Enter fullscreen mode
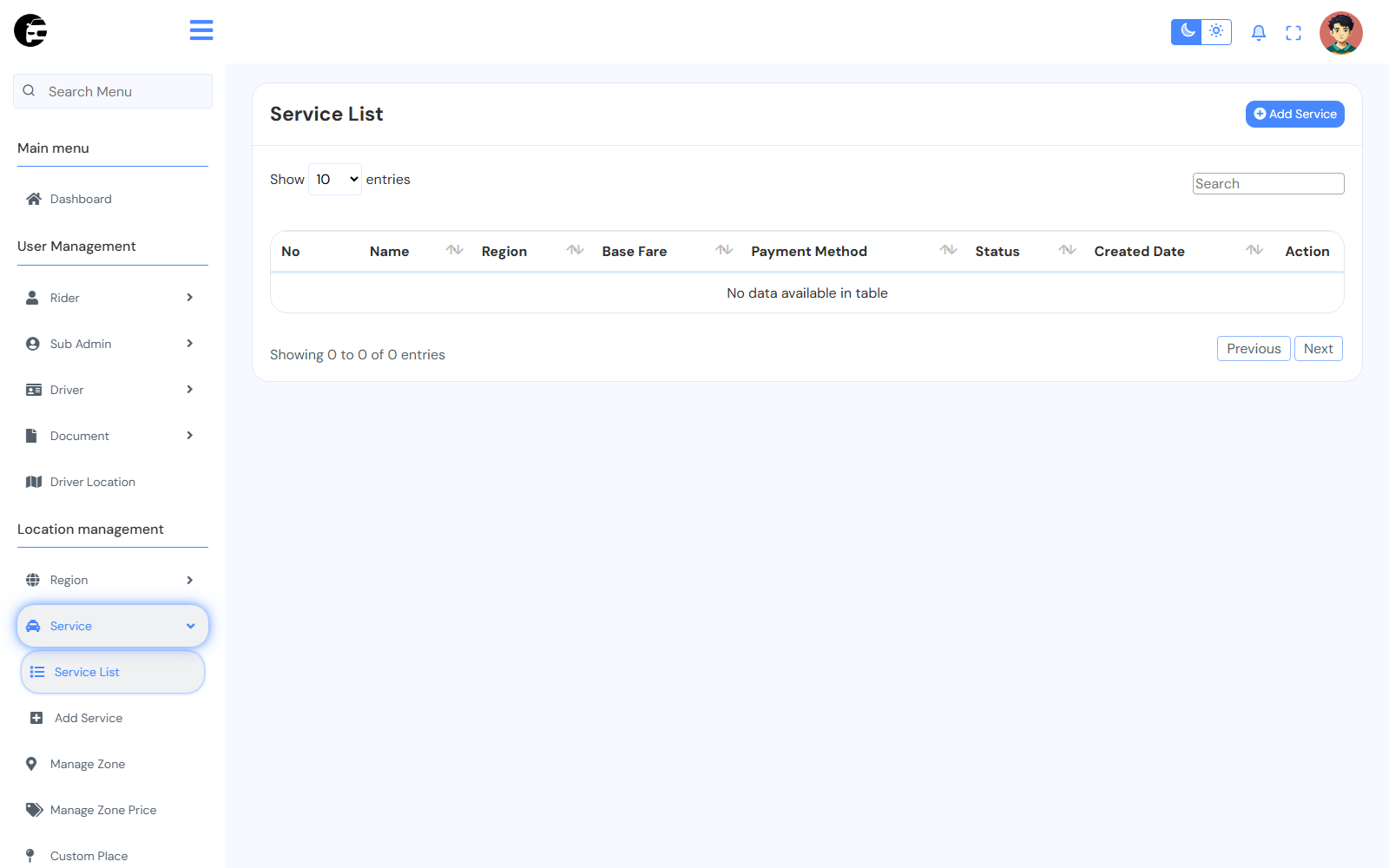Viewport: 1389px width, 868px height. pyautogui.click(x=1294, y=33)
